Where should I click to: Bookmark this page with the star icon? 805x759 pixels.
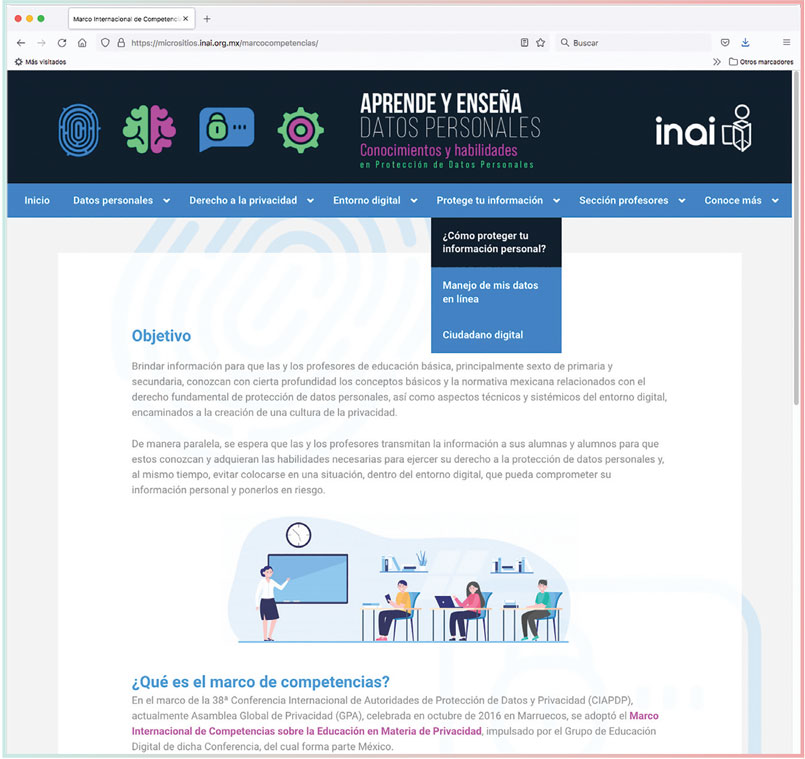pos(540,43)
